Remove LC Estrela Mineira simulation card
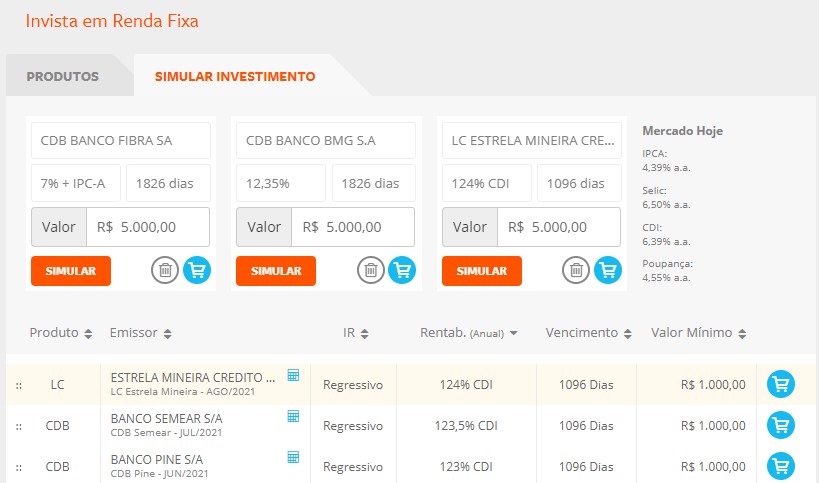The height and width of the screenshot is (483, 819). click(x=575, y=270)
